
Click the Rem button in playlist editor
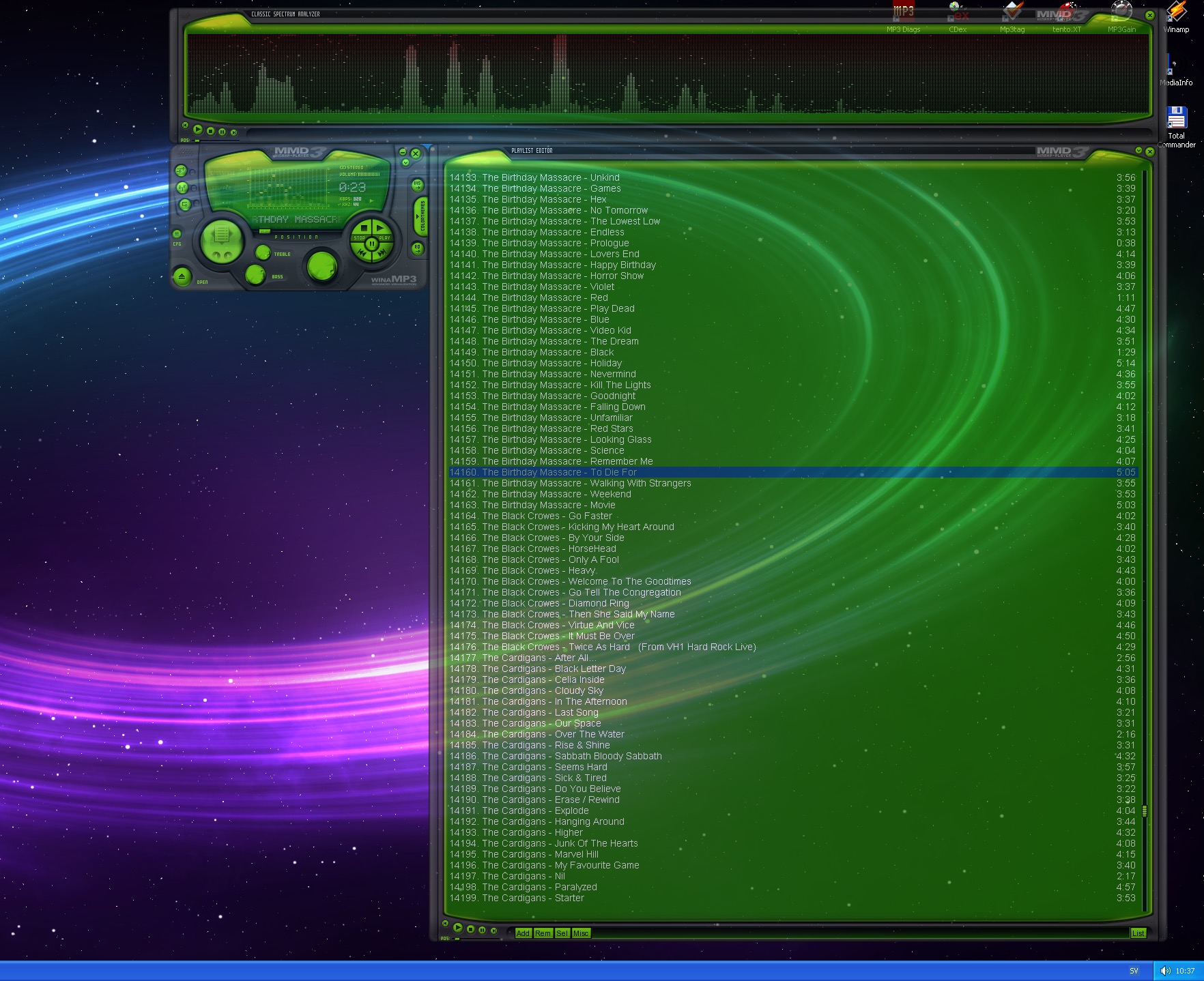click(x=543, y=933)
